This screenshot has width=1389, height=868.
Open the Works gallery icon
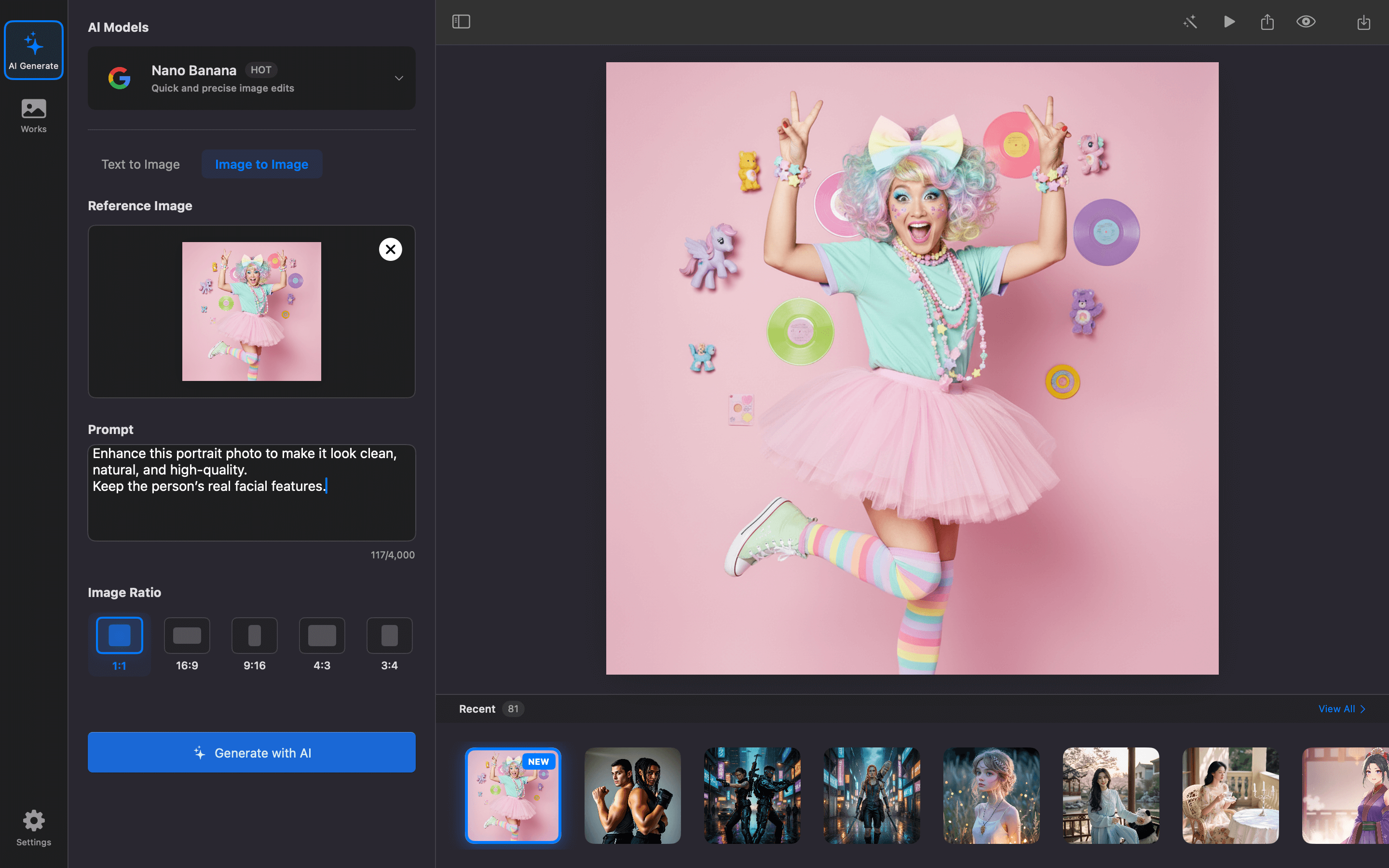pyautogui.click(x=33, y=115)
